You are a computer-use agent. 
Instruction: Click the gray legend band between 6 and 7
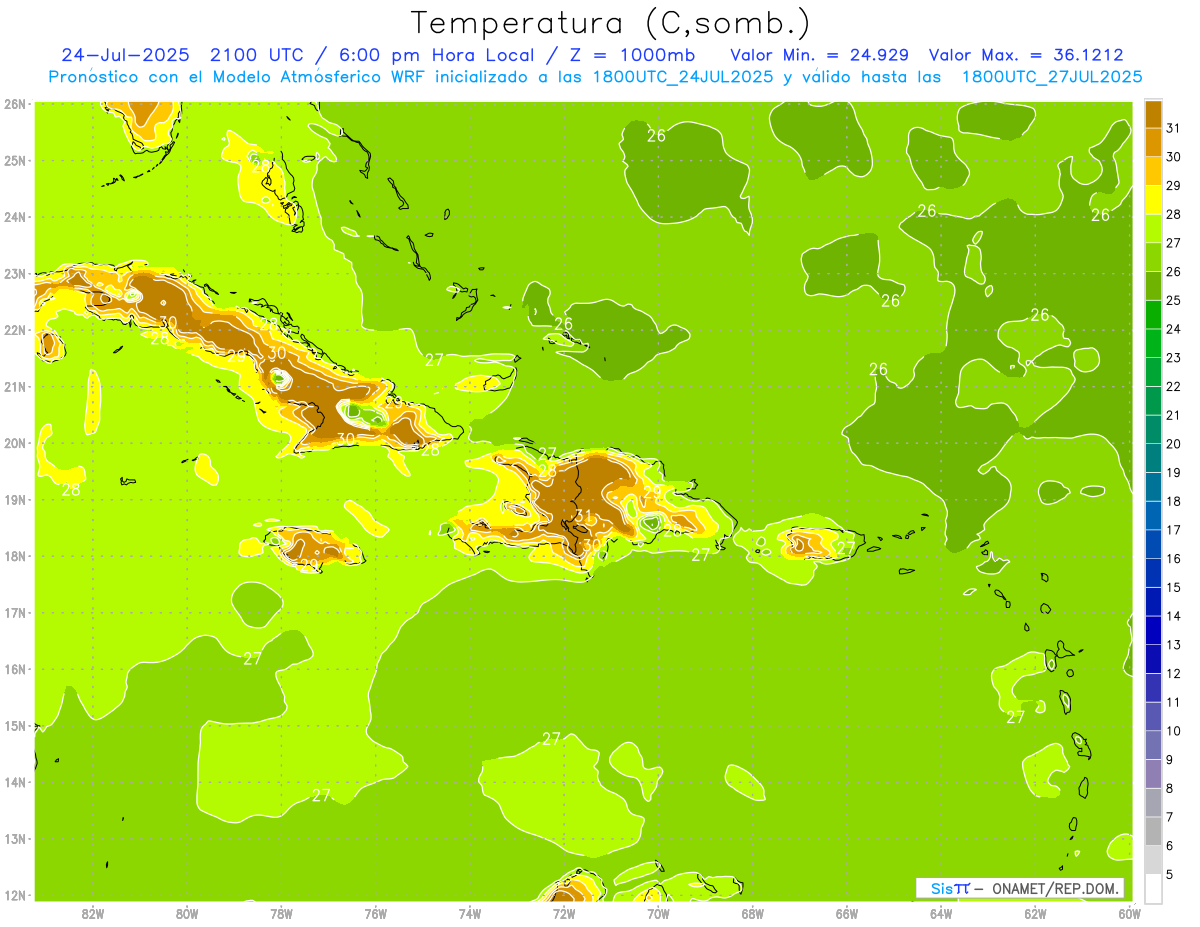tap(1153, 831)
